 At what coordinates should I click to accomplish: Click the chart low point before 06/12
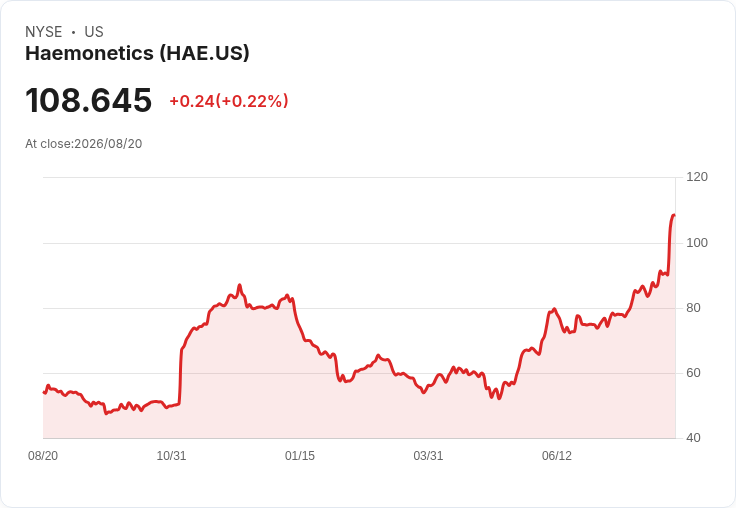499,399
